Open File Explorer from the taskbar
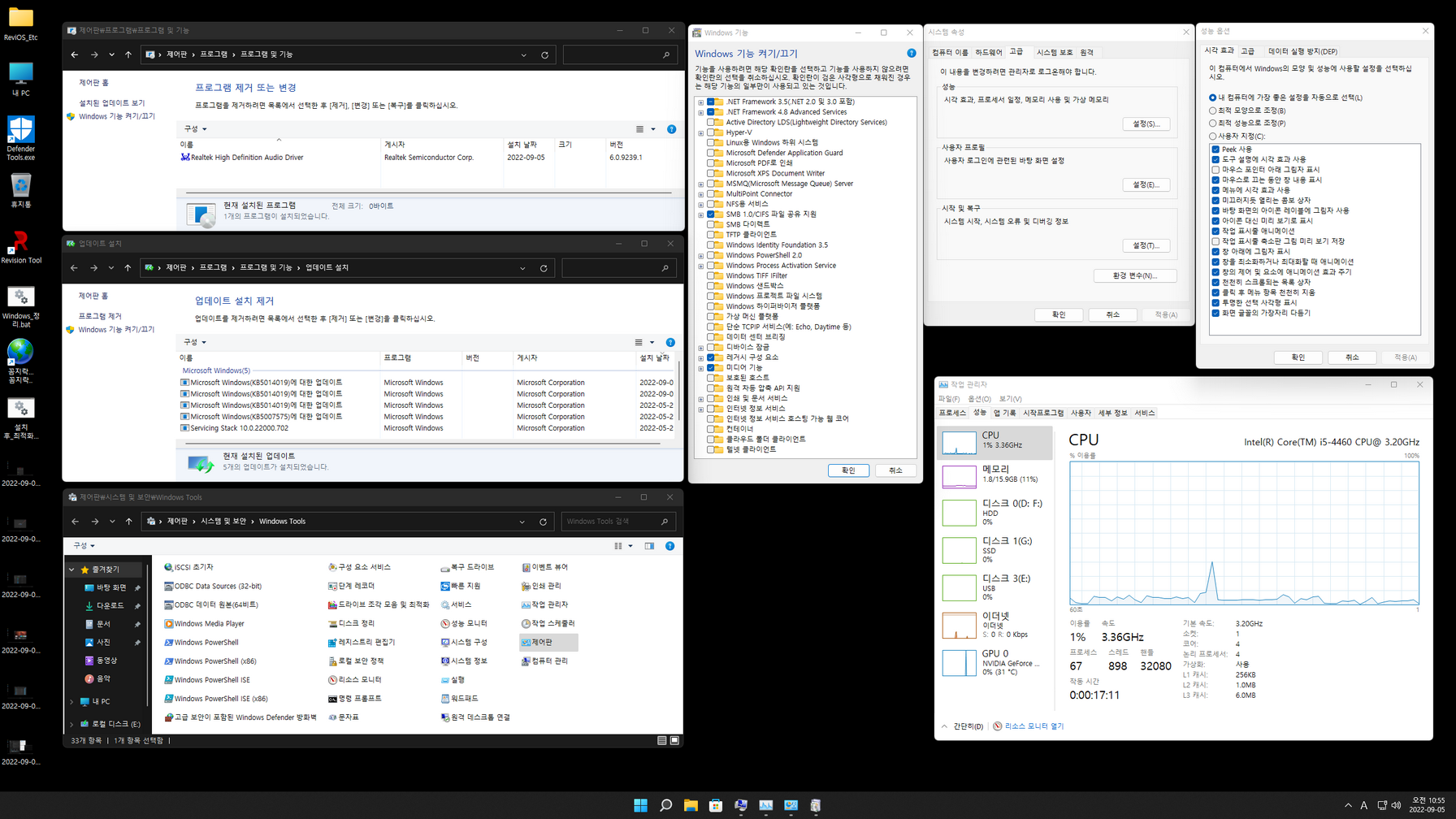The height and width of the screenshot is (819, 1456). pyautogui.click(x=691, y=805)
